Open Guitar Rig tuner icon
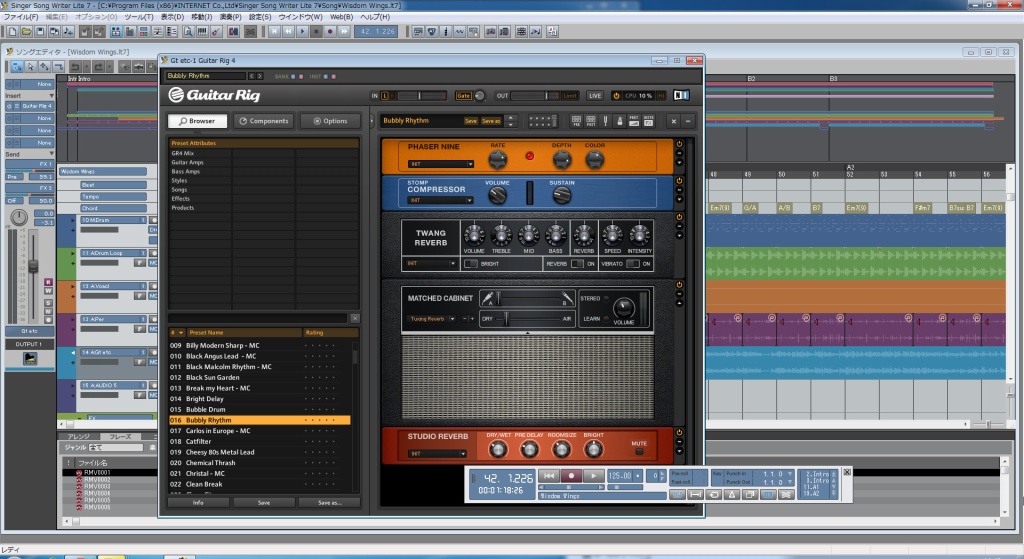 pyautogui.click(x=605, y=121)
